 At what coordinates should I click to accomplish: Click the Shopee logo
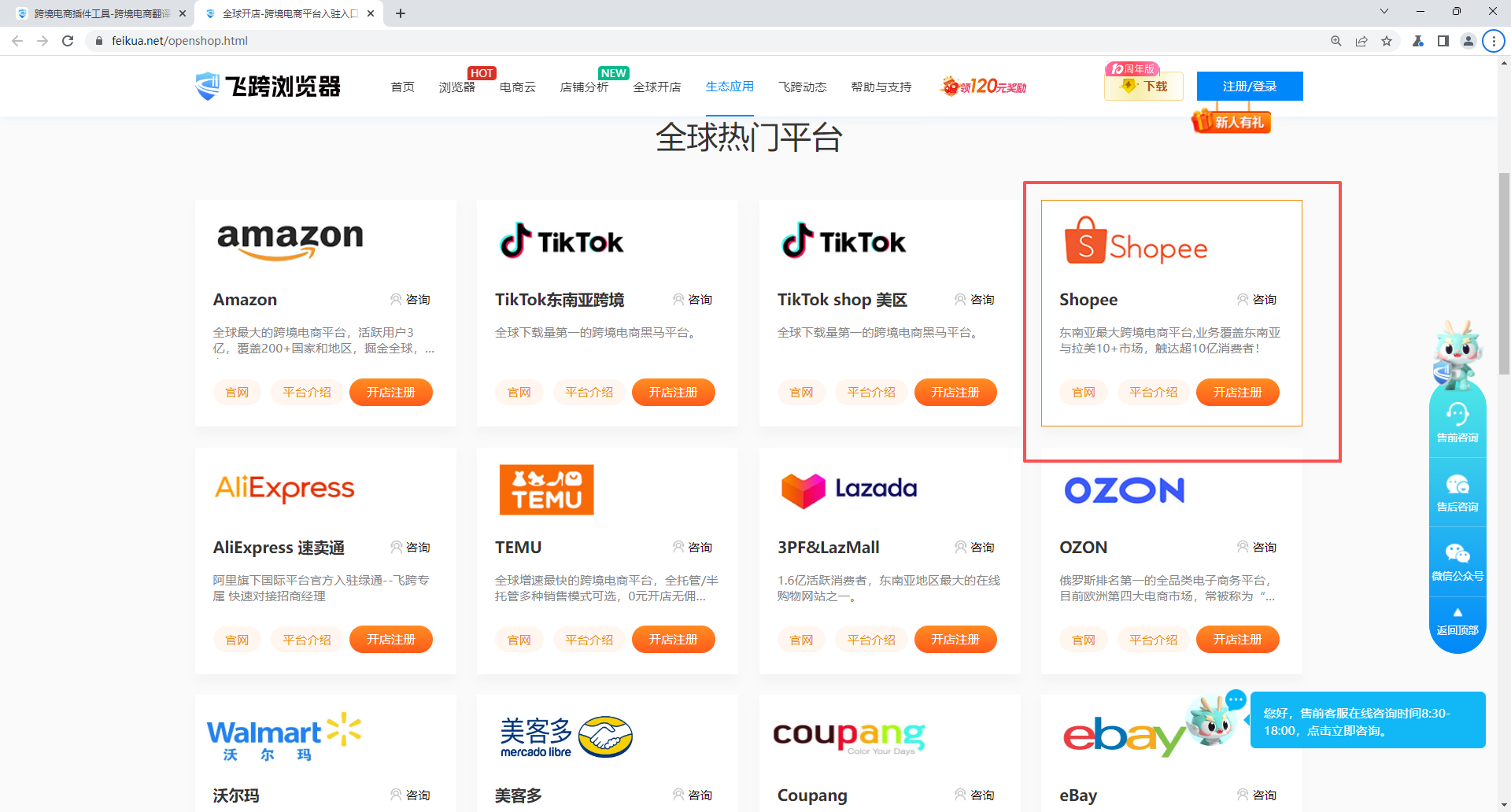click(1136, 242)
